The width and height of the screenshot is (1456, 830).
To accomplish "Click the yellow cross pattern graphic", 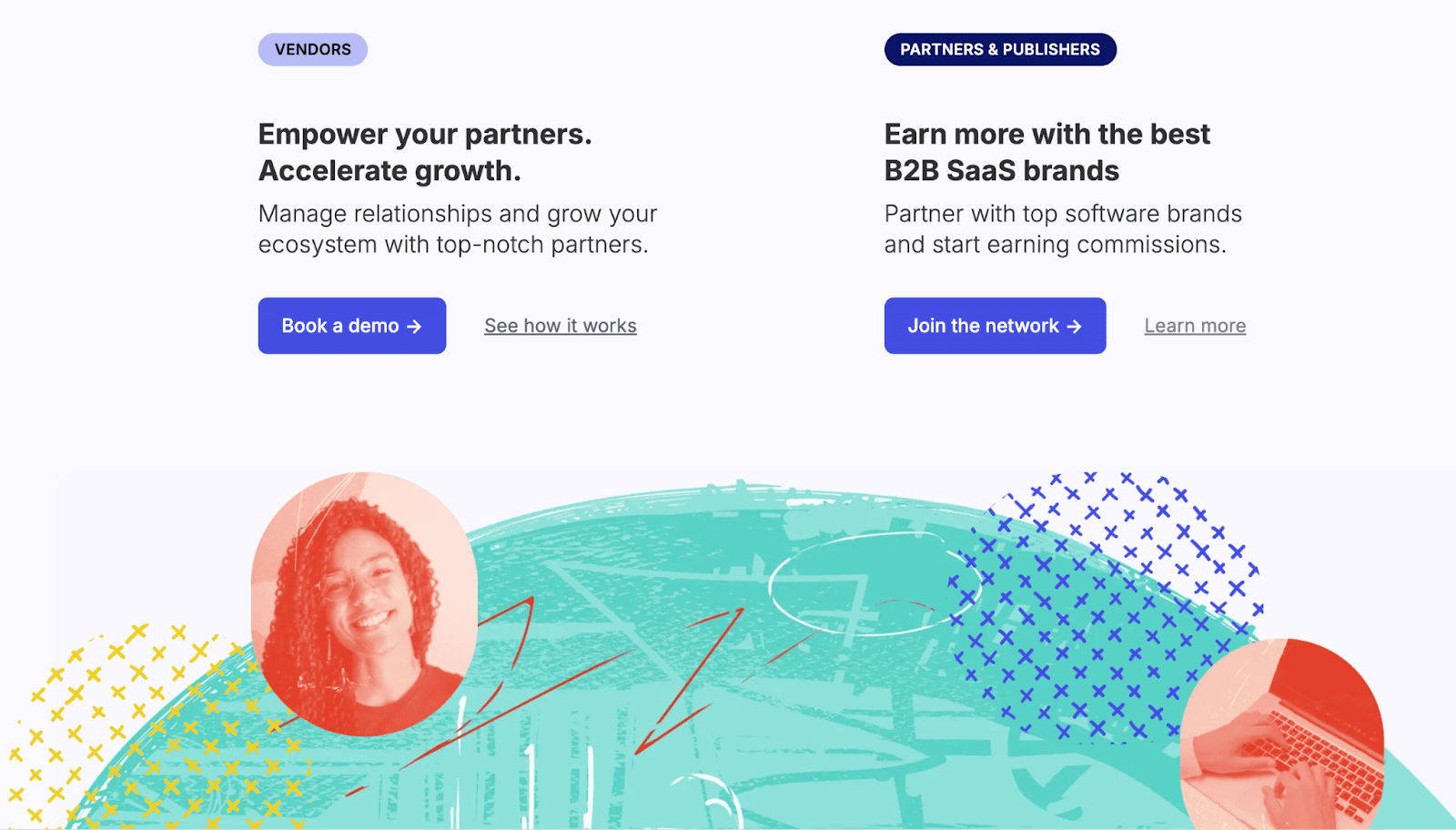I will (x=136, y=728).
